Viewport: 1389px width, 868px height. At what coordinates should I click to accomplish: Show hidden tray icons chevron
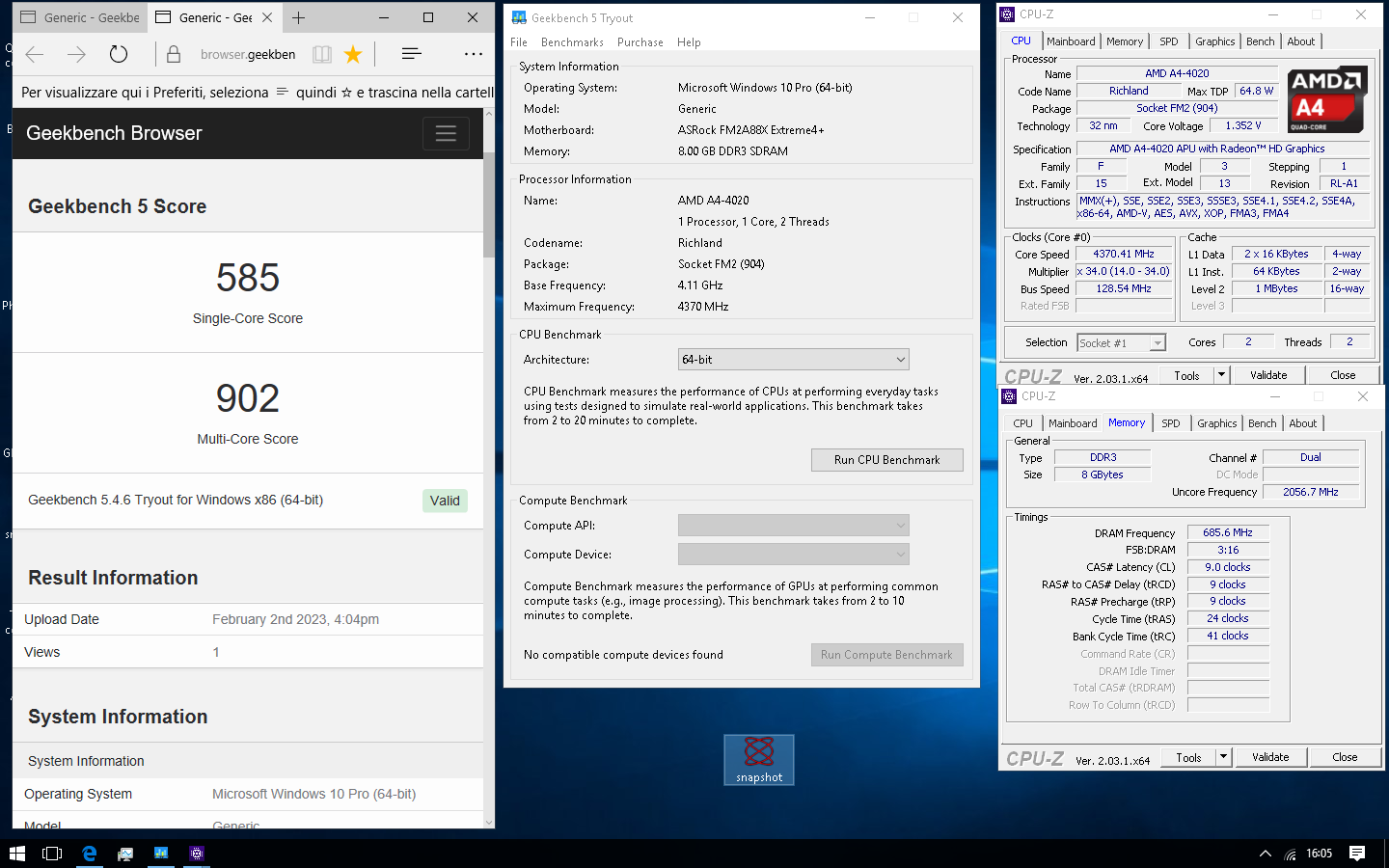tap(1266, 854)
